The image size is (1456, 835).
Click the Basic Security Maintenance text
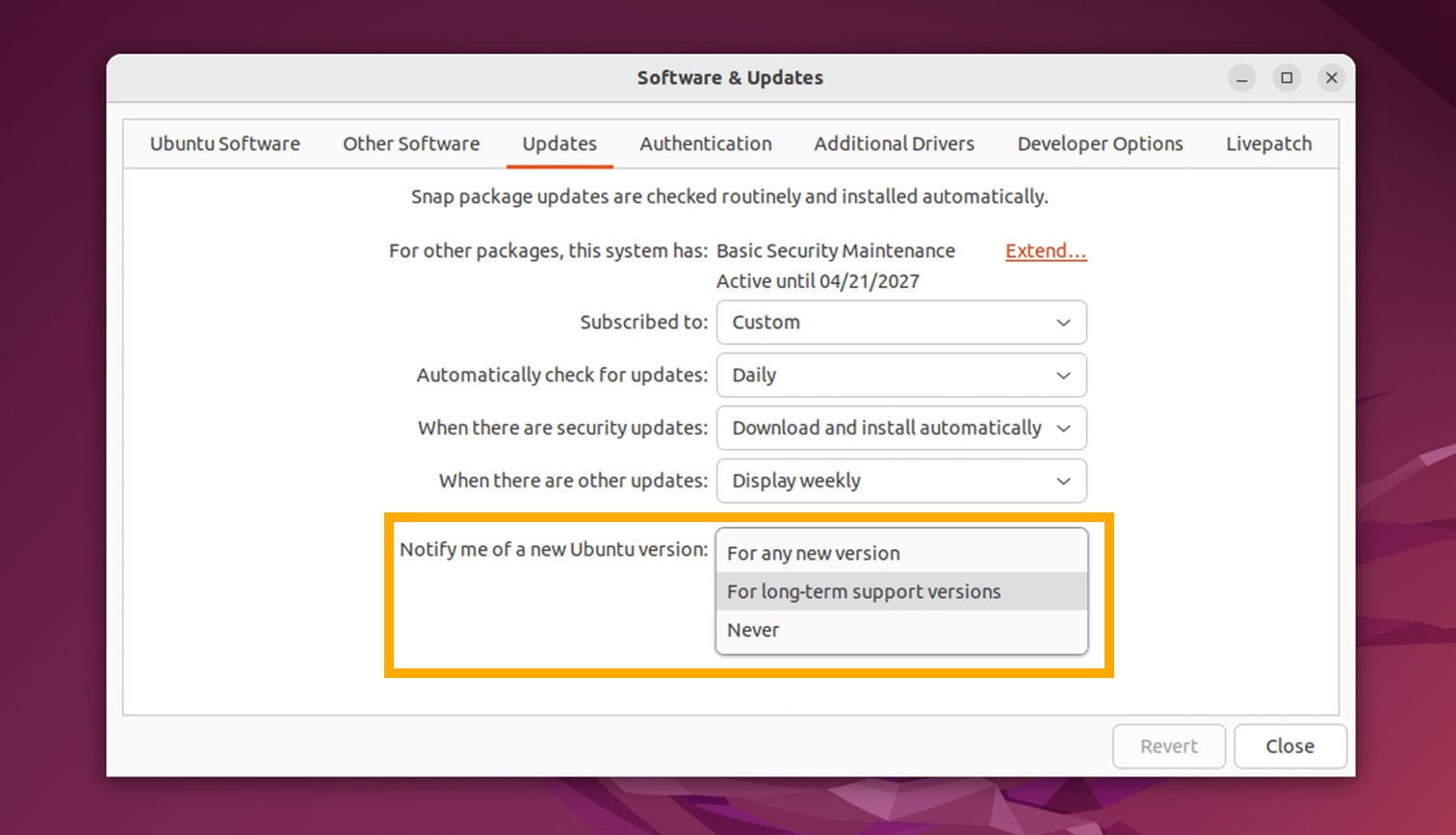point(836,251)
